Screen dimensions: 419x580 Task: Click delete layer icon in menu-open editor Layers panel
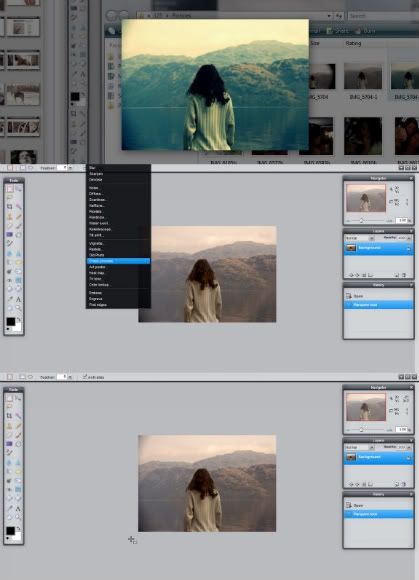pyautogui.click(x=404, y=275)
